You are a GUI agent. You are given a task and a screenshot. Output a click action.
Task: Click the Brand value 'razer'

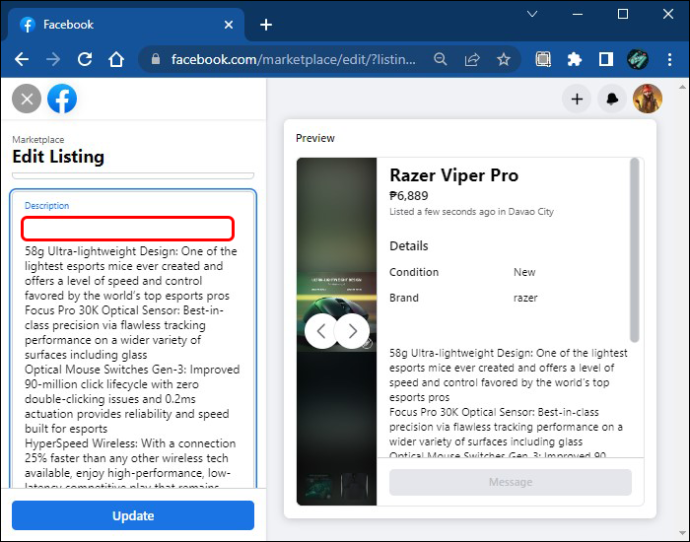[525, 298]
